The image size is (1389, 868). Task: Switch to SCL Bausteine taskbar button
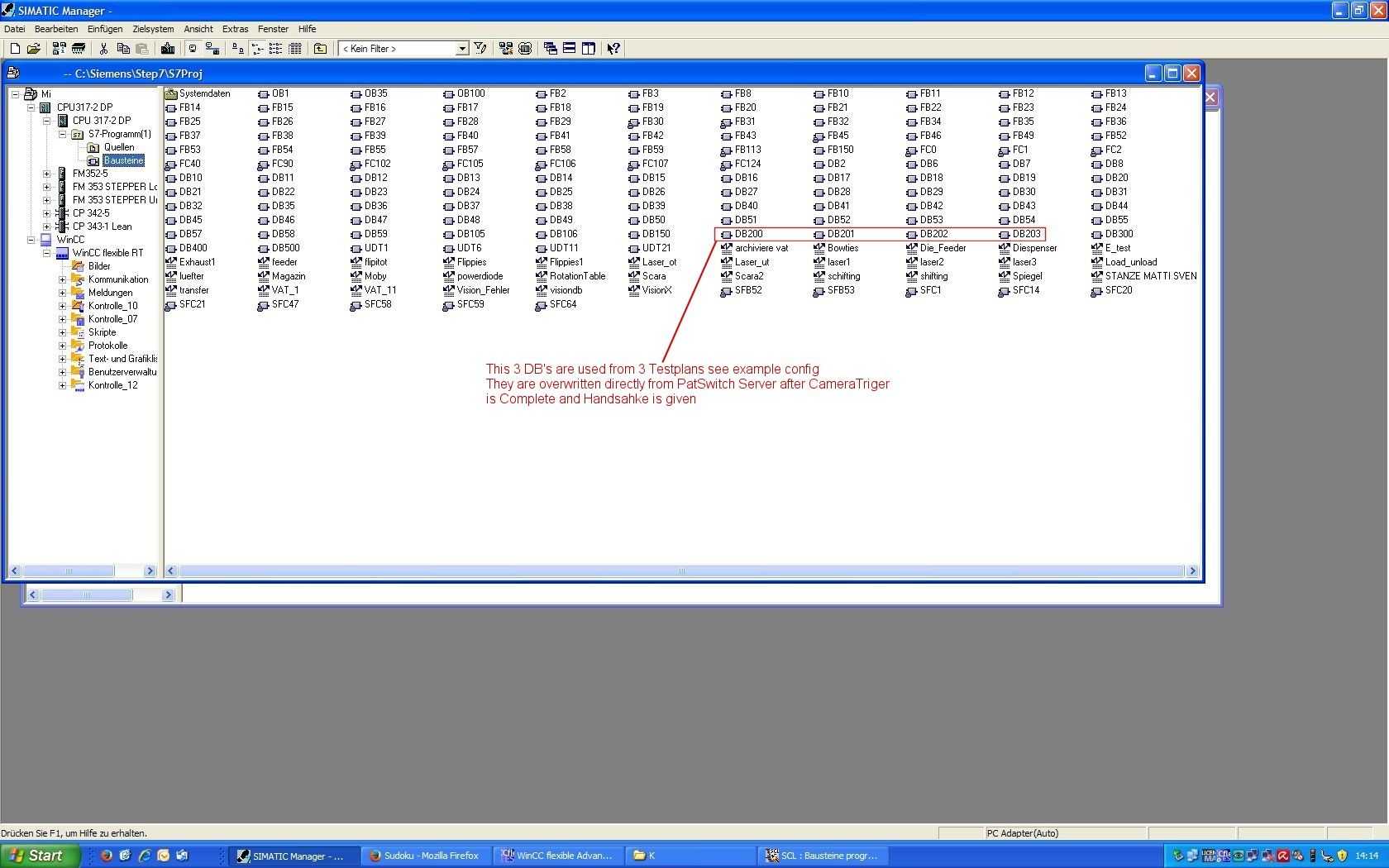[x=823, y=856]
